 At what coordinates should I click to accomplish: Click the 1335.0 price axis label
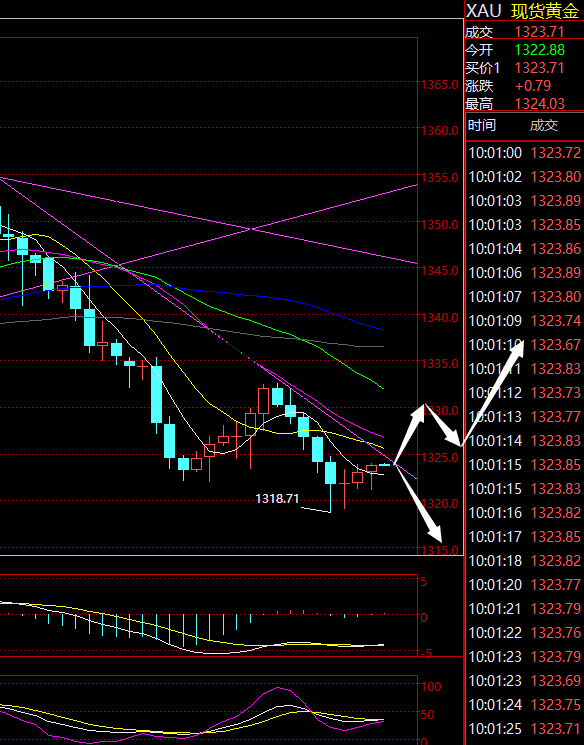point(440,364)
